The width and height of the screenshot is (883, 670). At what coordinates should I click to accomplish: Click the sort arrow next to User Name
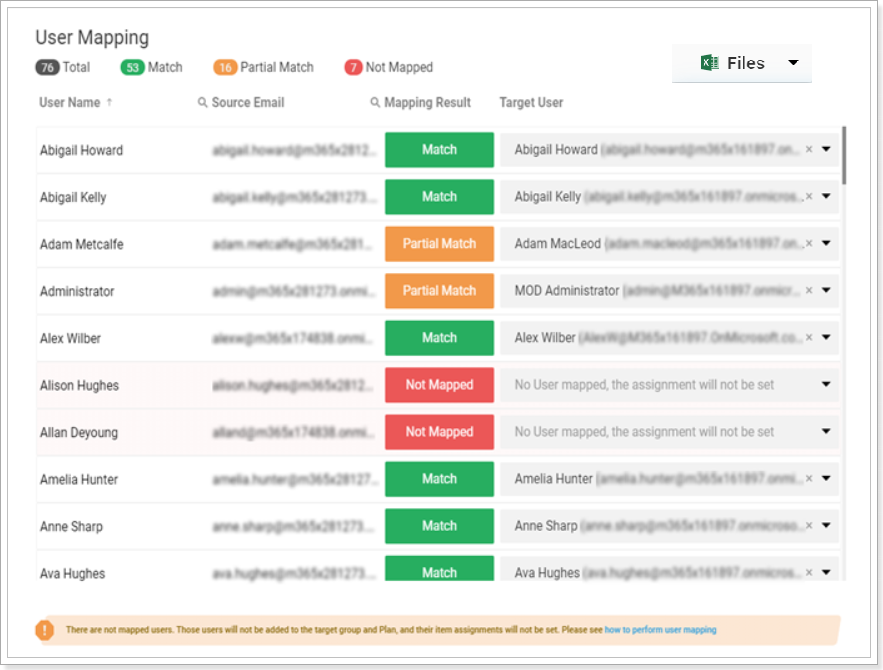click(x=107, y=102)
